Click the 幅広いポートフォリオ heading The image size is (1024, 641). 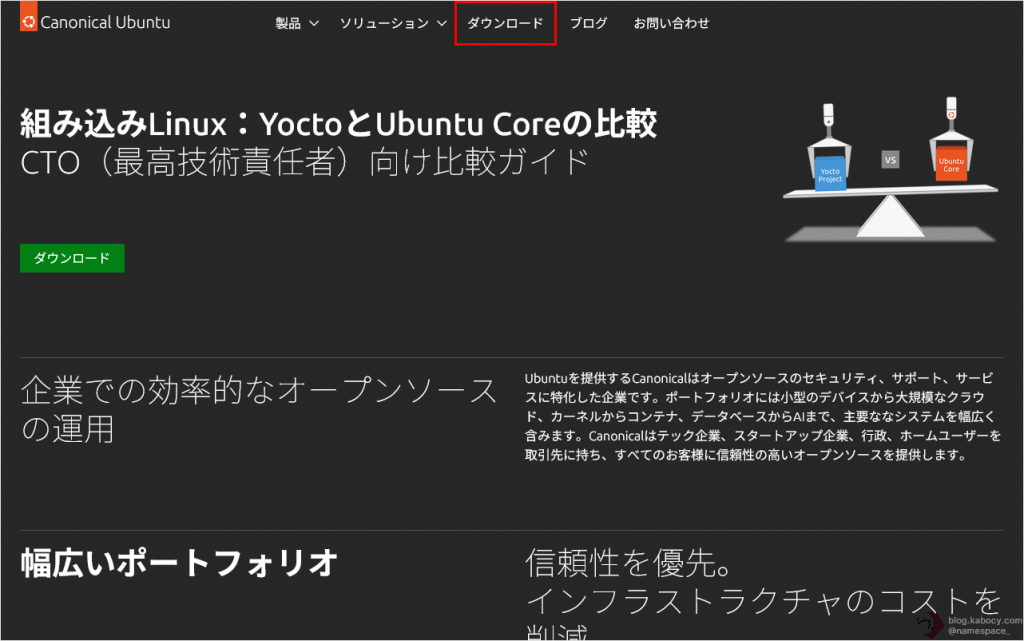pyautogui.click(x=178, y=563)
